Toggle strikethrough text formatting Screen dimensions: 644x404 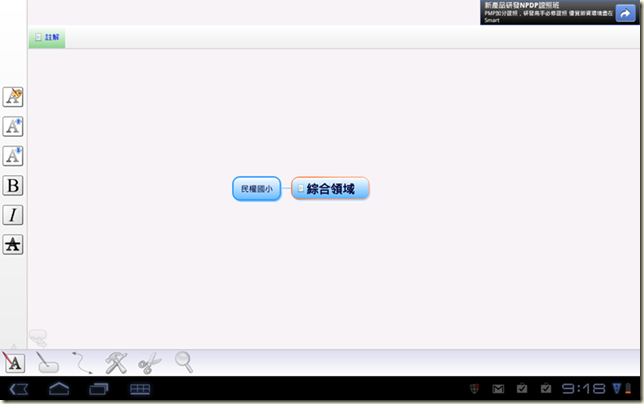click(13, 245)
